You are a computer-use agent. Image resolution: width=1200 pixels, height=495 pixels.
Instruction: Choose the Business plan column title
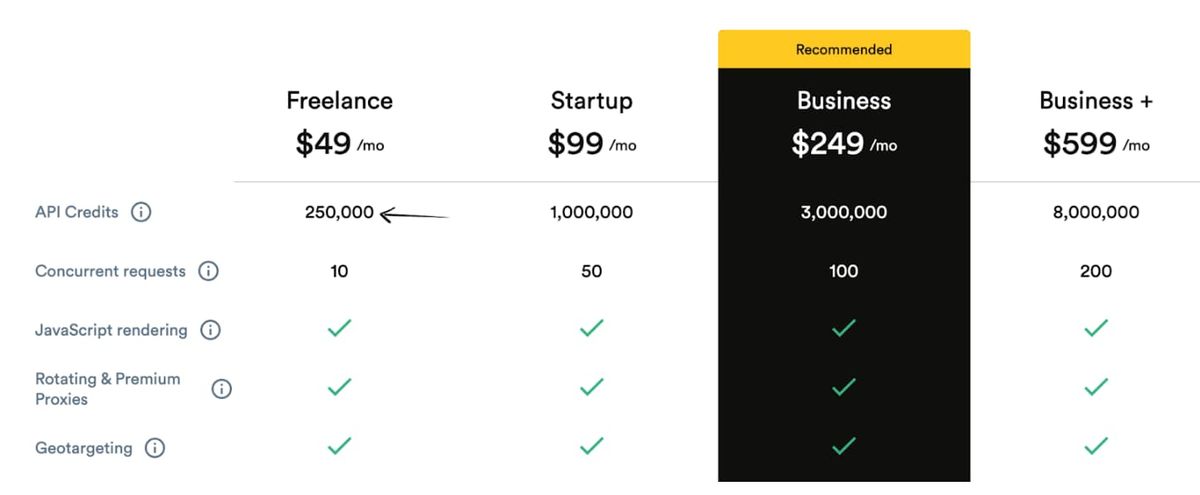point(844,101)
